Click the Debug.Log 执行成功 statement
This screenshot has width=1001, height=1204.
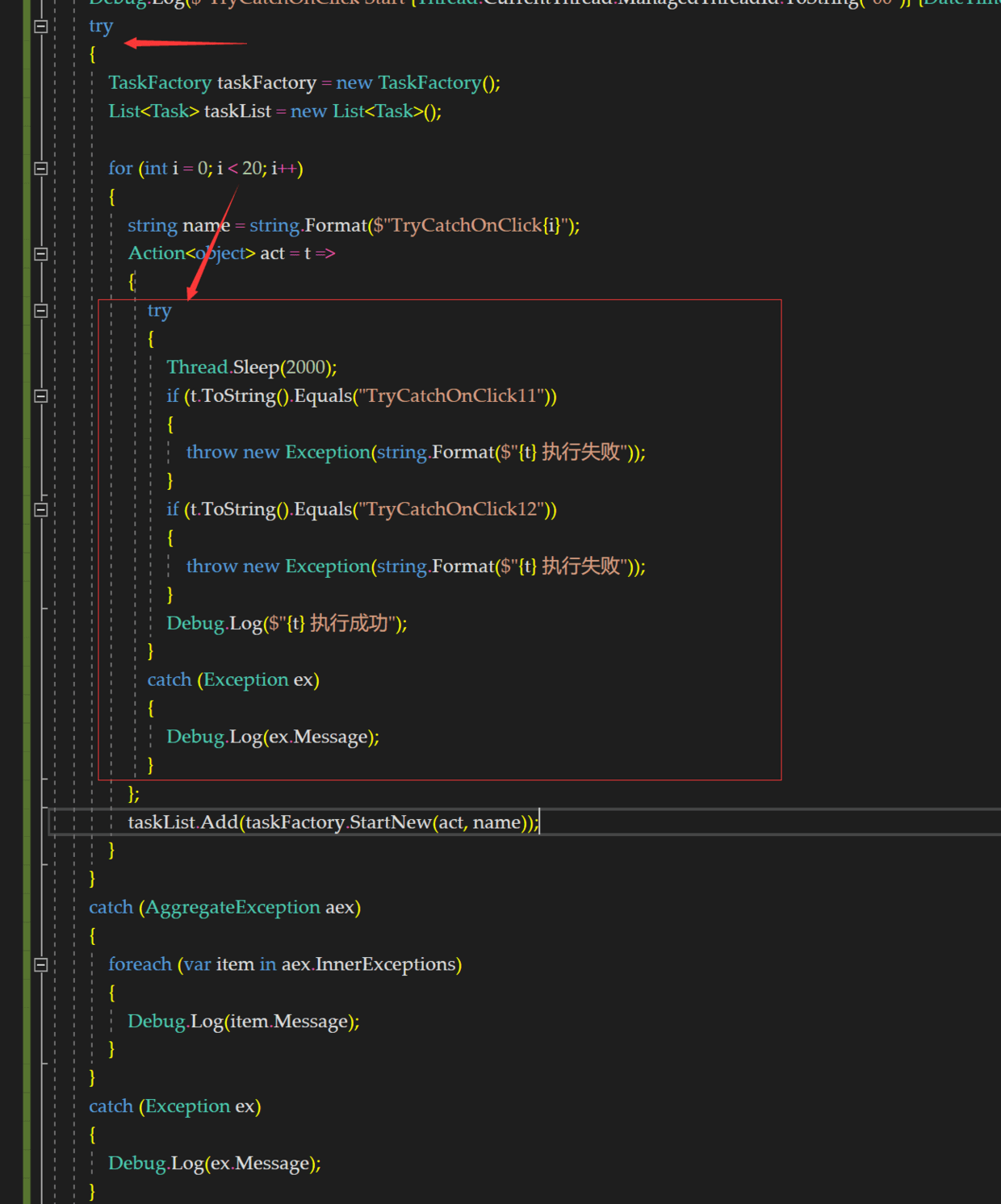pyautogui.click(x=287, y=624)
